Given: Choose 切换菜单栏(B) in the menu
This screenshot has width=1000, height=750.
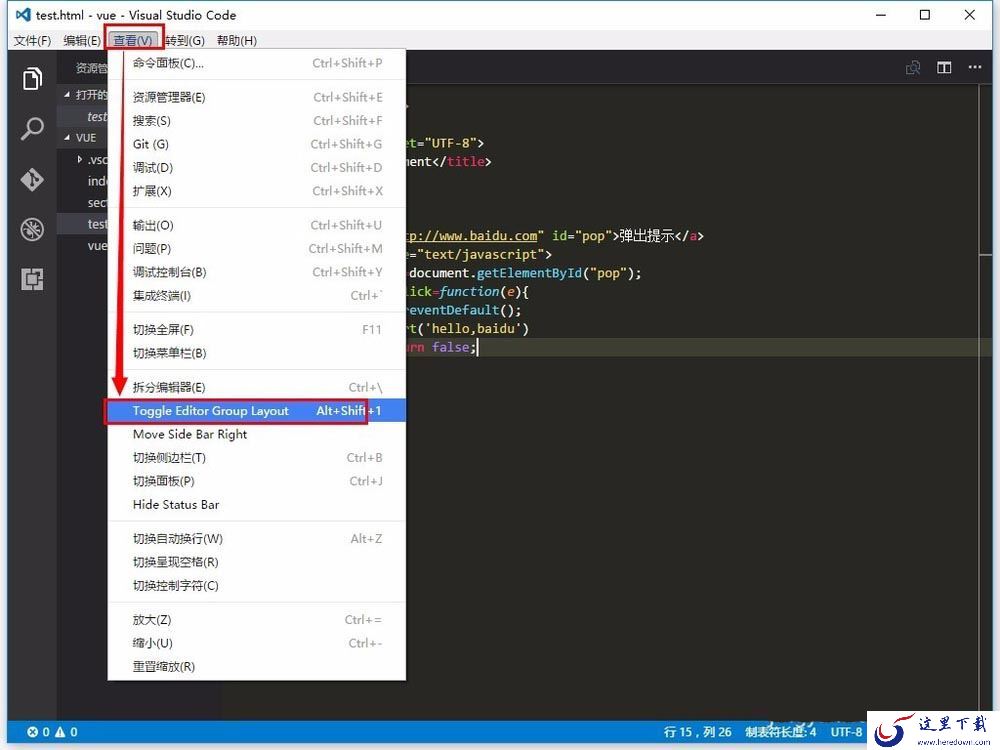Looking at the screenshot, I should point(257,353).
